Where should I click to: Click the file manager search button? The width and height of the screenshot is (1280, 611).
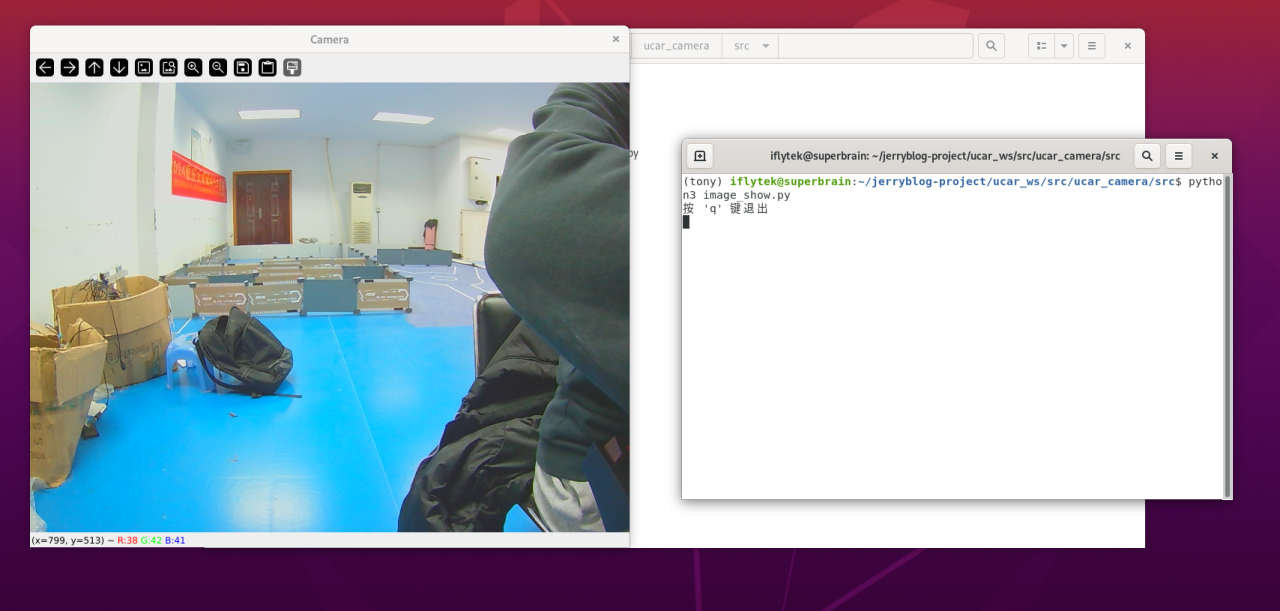tap(991, 46)
